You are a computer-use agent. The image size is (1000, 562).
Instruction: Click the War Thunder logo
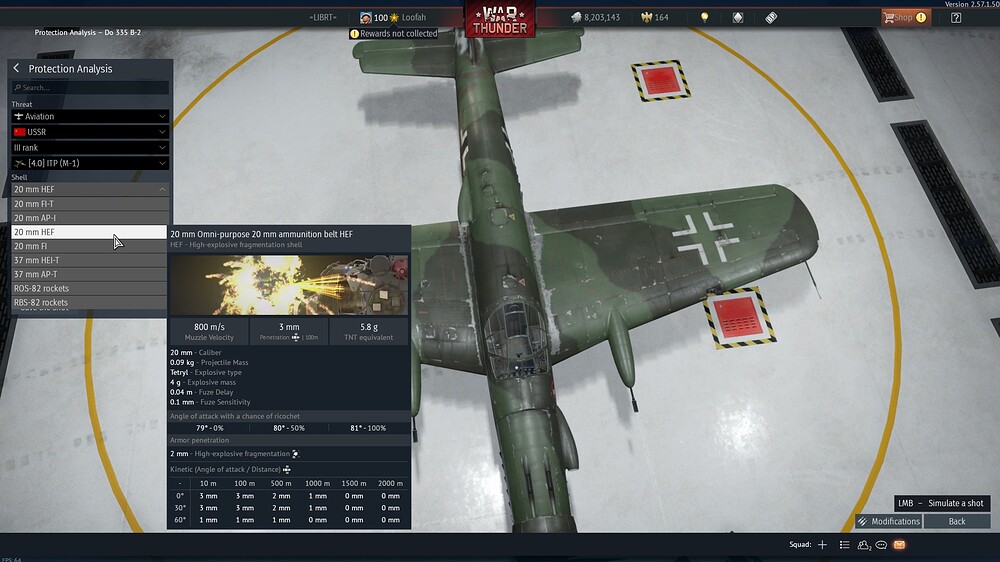click(x=500, y=19)
